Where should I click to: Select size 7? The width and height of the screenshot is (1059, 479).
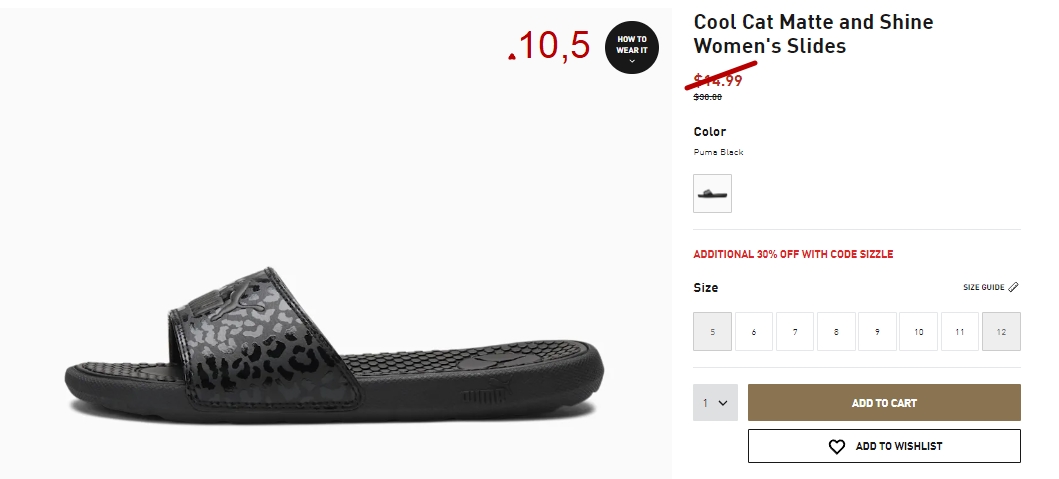point(795,331)
